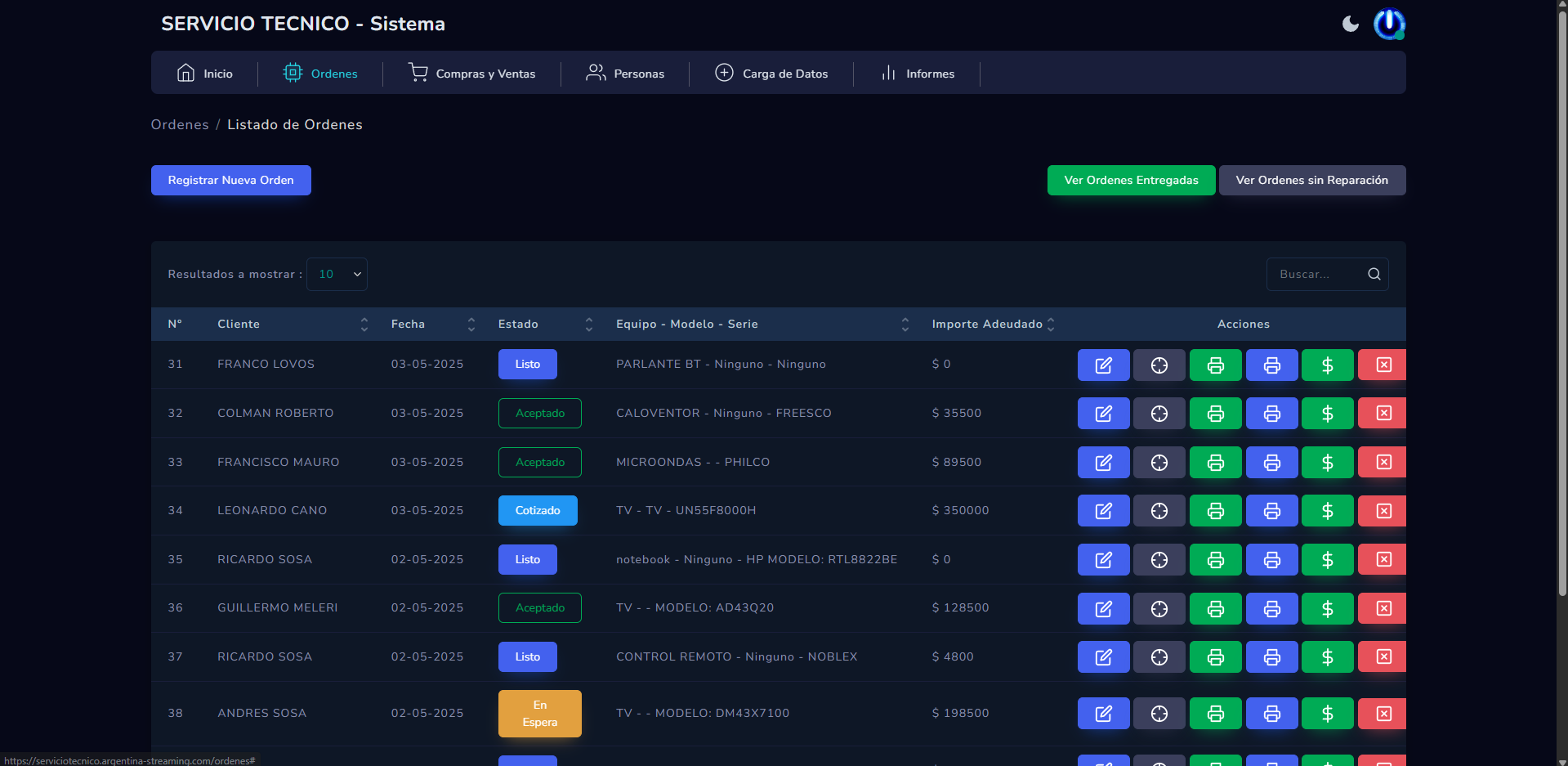The width and height of the screenshot is (1568, 766).
Task: Toggle dark mode with moon icon
Action: tap(1350, 25)
